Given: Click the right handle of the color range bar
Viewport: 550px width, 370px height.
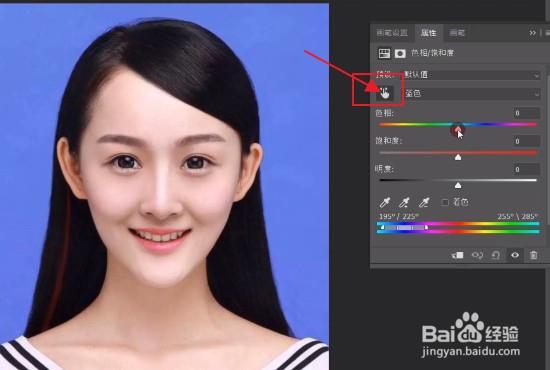Looking at the screenshot, I should click(x=426, y=227).
